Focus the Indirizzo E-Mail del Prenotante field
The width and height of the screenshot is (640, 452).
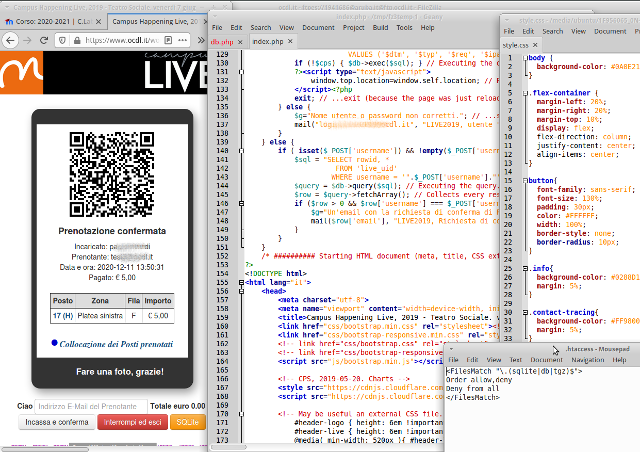click(91, 406)
